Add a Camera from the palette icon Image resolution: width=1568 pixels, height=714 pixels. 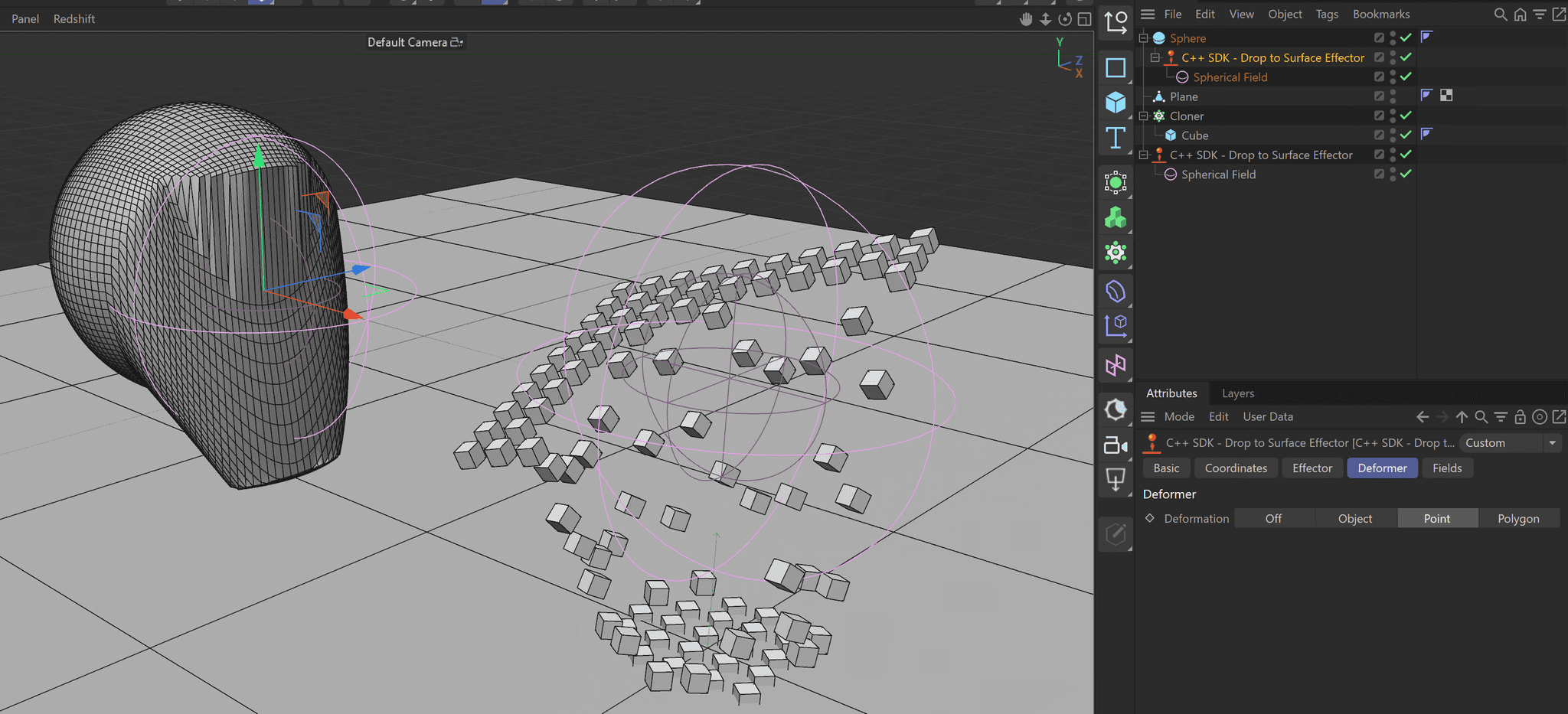click(1116, 445)
